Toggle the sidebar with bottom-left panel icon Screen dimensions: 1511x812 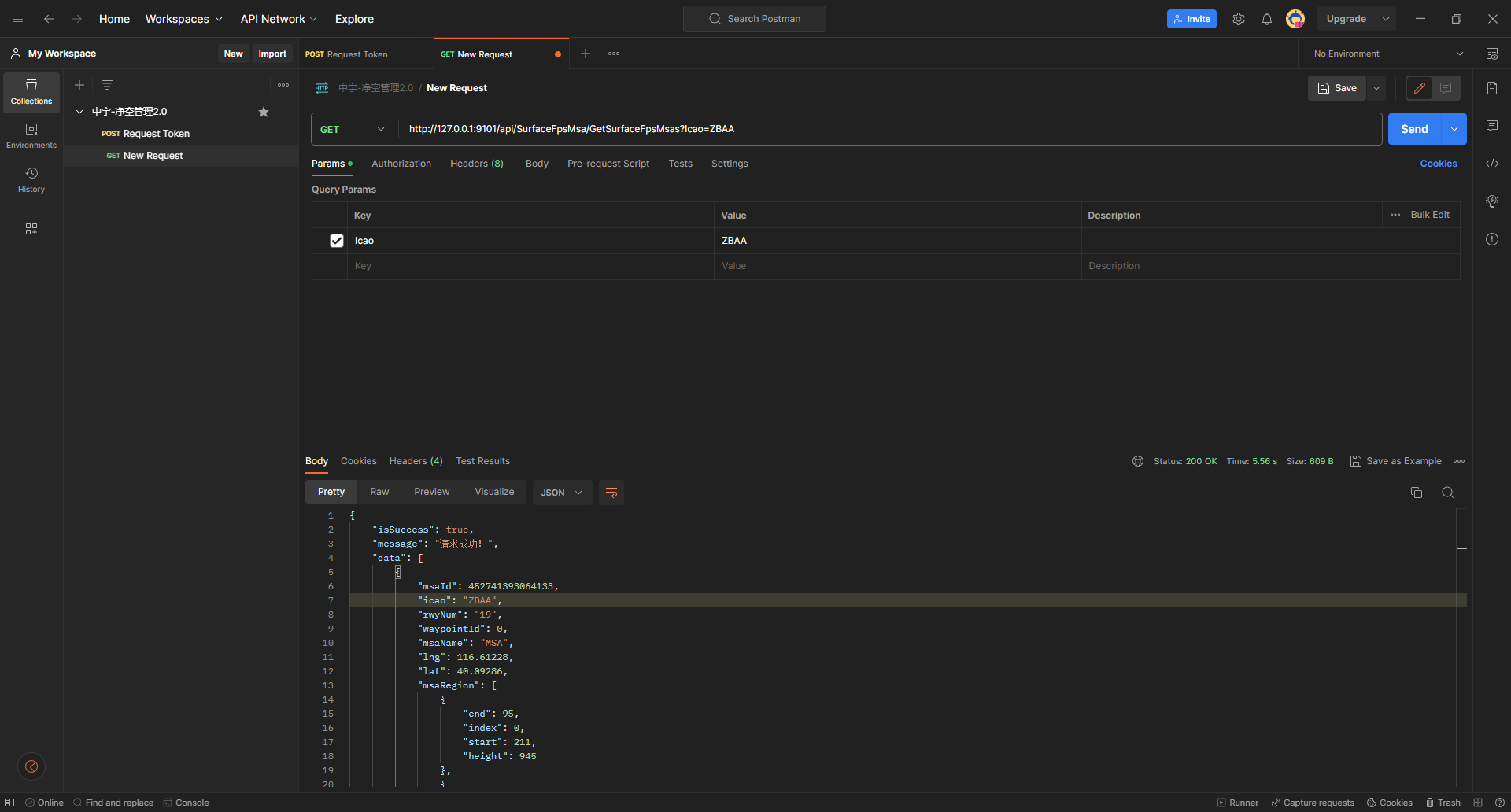click(9, 803)
